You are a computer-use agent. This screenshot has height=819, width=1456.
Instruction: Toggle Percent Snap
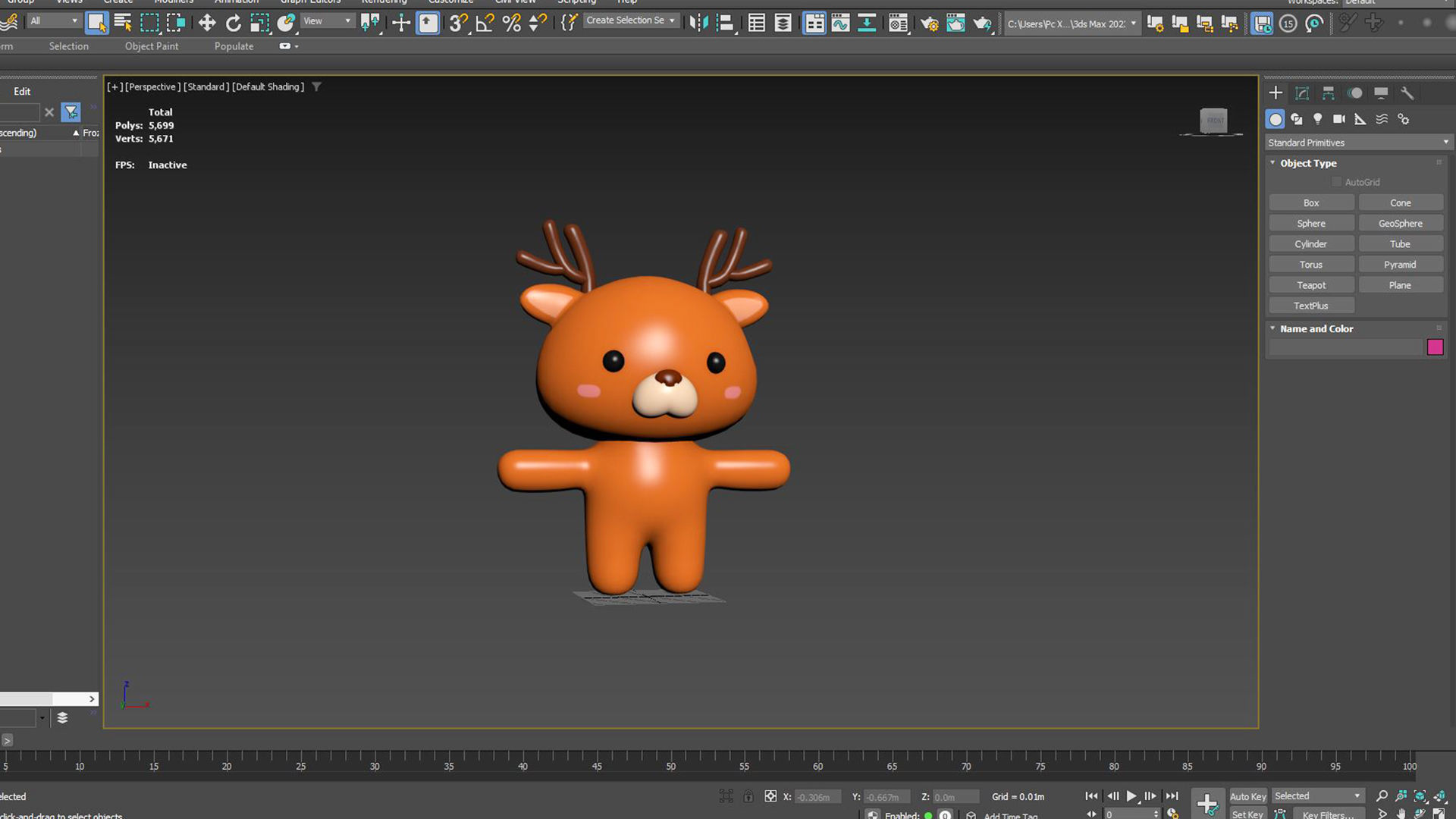(x=512, y=23)
